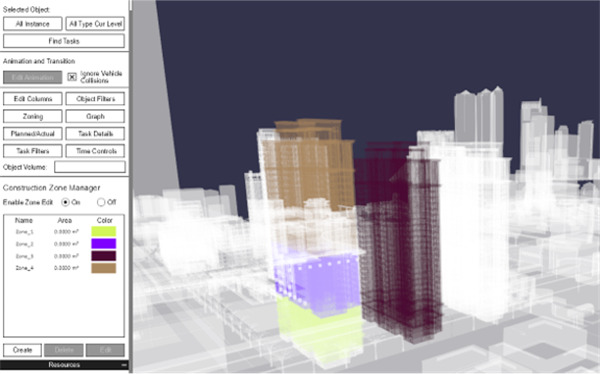Click the All Type Cur Level button
The height and width of the screenshot is (374, 600).
pos(95,24)
